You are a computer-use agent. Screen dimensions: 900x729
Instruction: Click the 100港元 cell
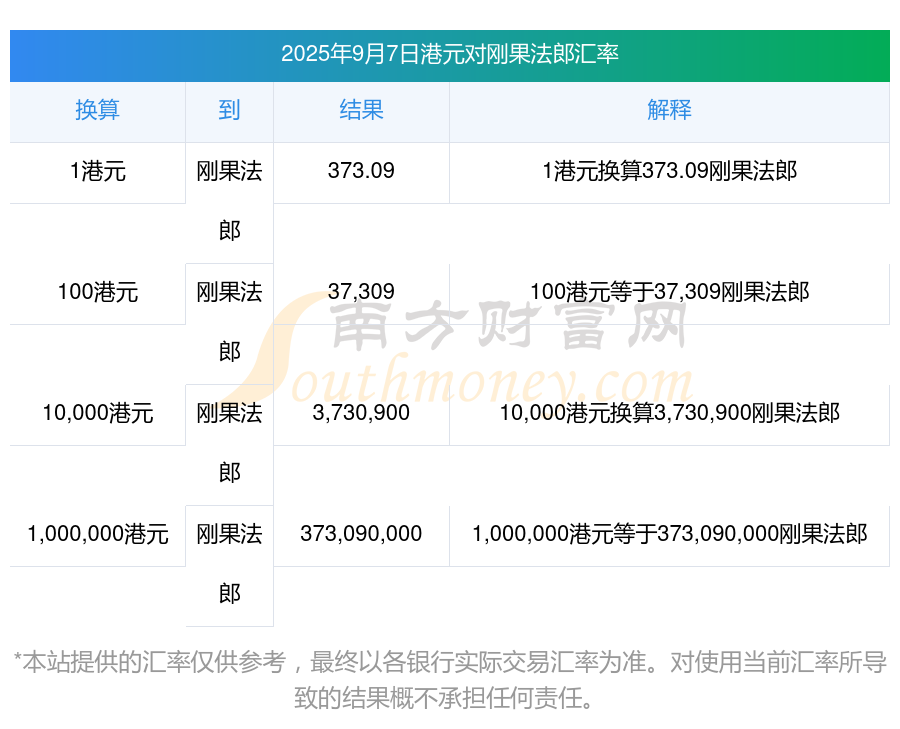pyautogui.click(x=98, y=292)
